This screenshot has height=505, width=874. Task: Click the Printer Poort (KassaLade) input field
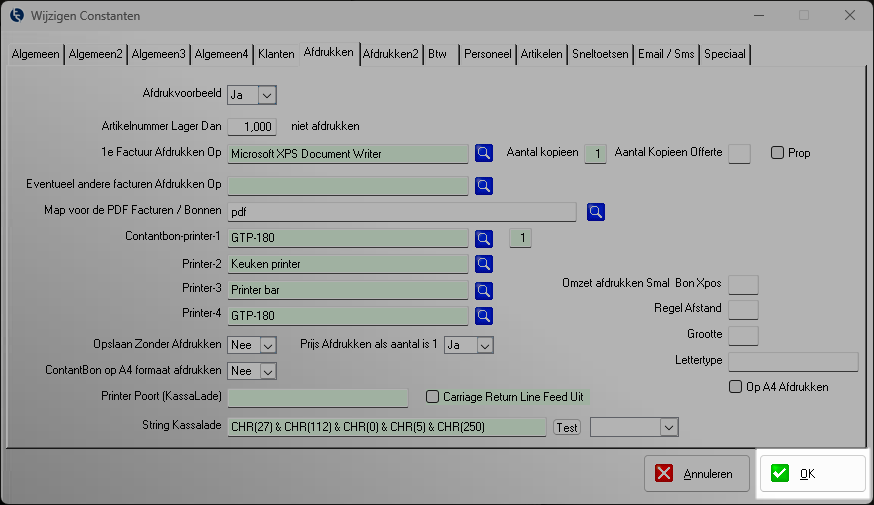click(x=318, y=398)
